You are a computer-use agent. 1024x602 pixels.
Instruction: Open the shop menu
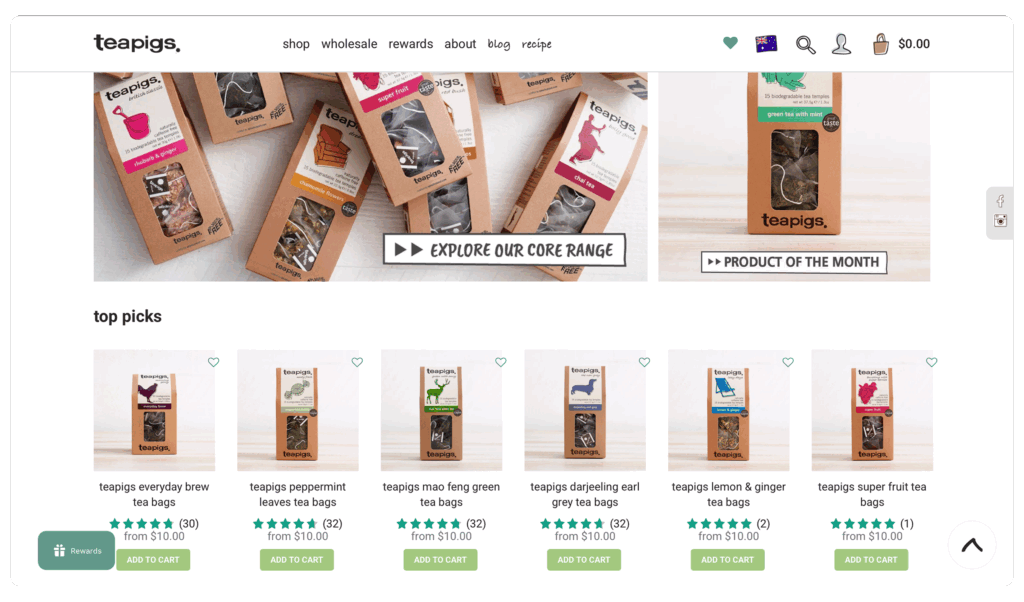tap(296, 44)
